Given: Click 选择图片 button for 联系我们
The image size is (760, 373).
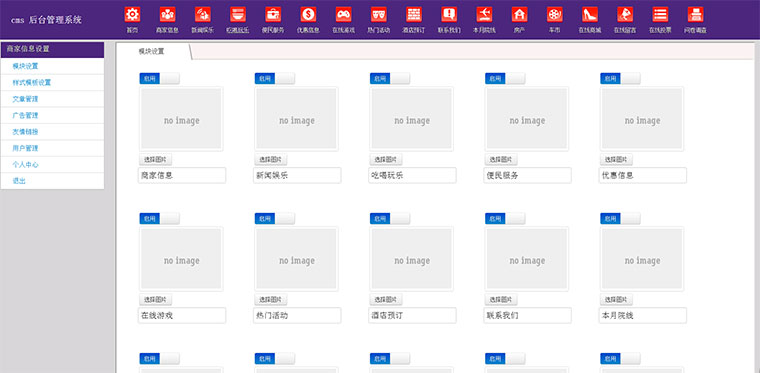Looking at the screenshot, I should 501,299.
